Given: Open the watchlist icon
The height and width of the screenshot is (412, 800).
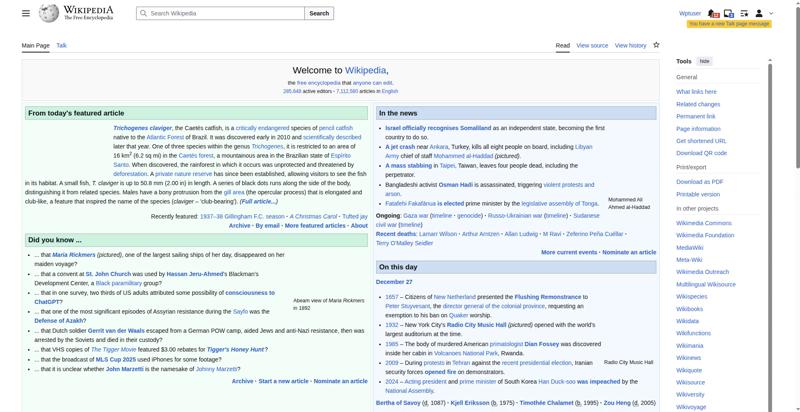Looking at the screenshot, I should point(743,14).
